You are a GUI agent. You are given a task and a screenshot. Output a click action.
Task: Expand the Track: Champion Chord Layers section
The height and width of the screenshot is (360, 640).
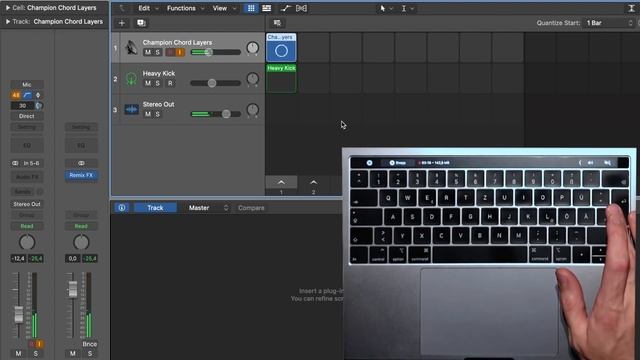pyautogui.click(x=8, y=22)
